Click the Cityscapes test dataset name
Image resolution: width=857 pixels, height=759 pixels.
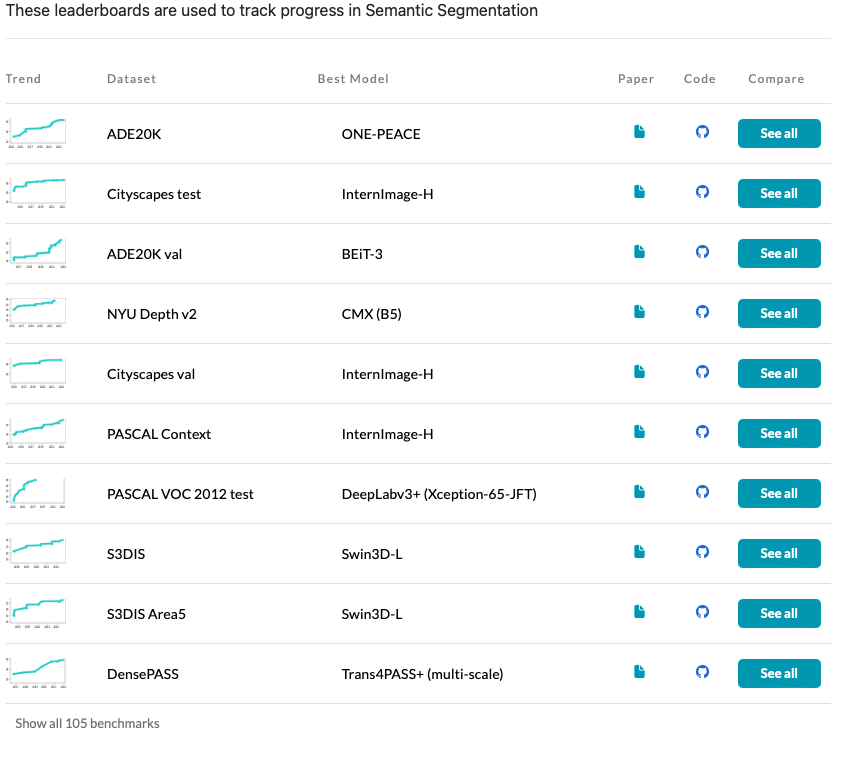point(154,194)
